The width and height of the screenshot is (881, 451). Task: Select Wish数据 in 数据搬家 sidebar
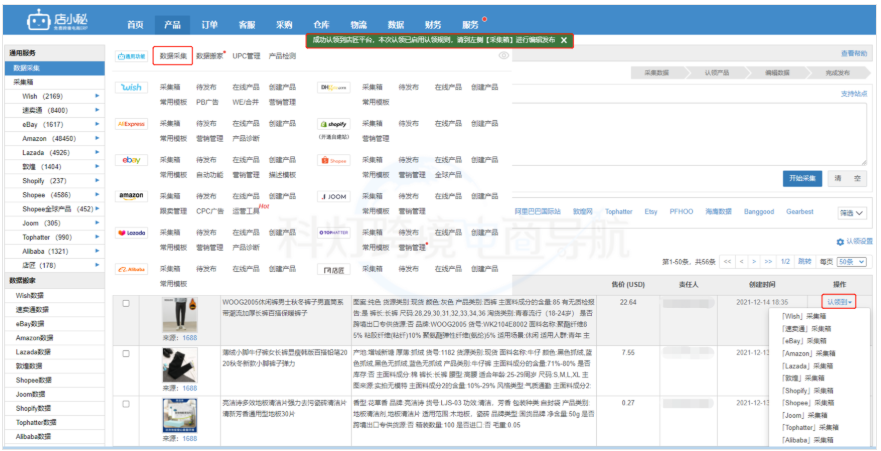point(29,295)
